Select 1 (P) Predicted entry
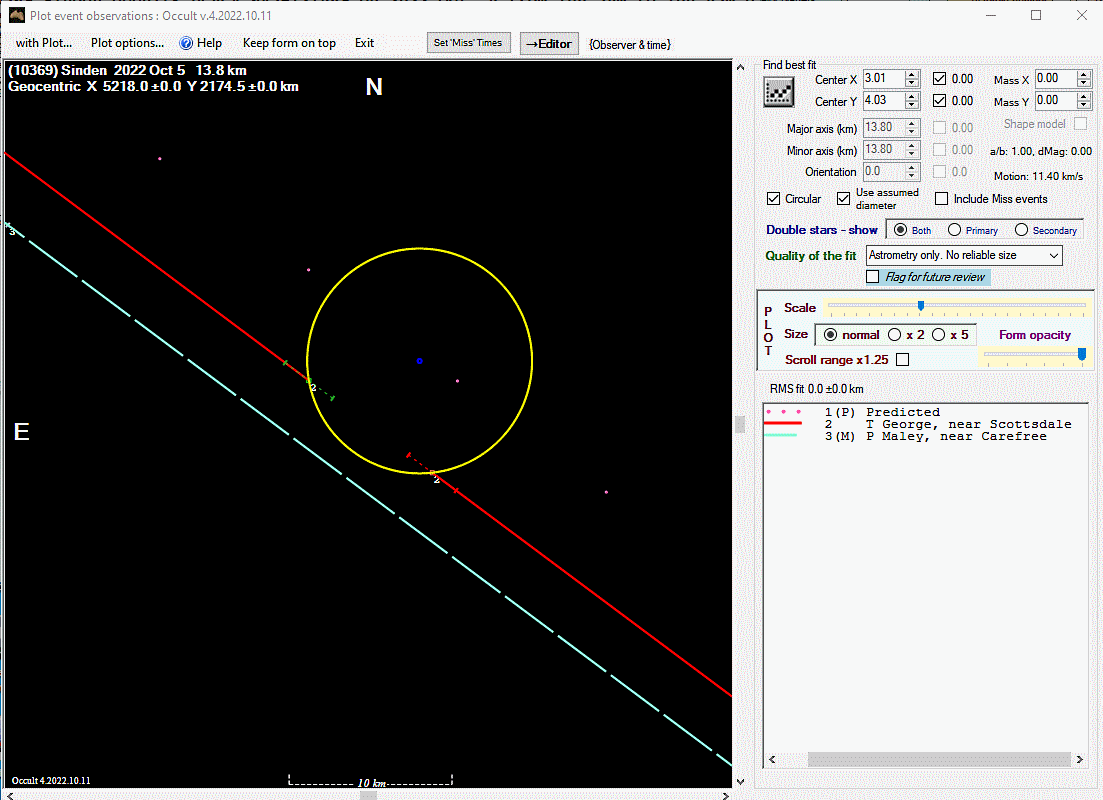 pos(853,412)
